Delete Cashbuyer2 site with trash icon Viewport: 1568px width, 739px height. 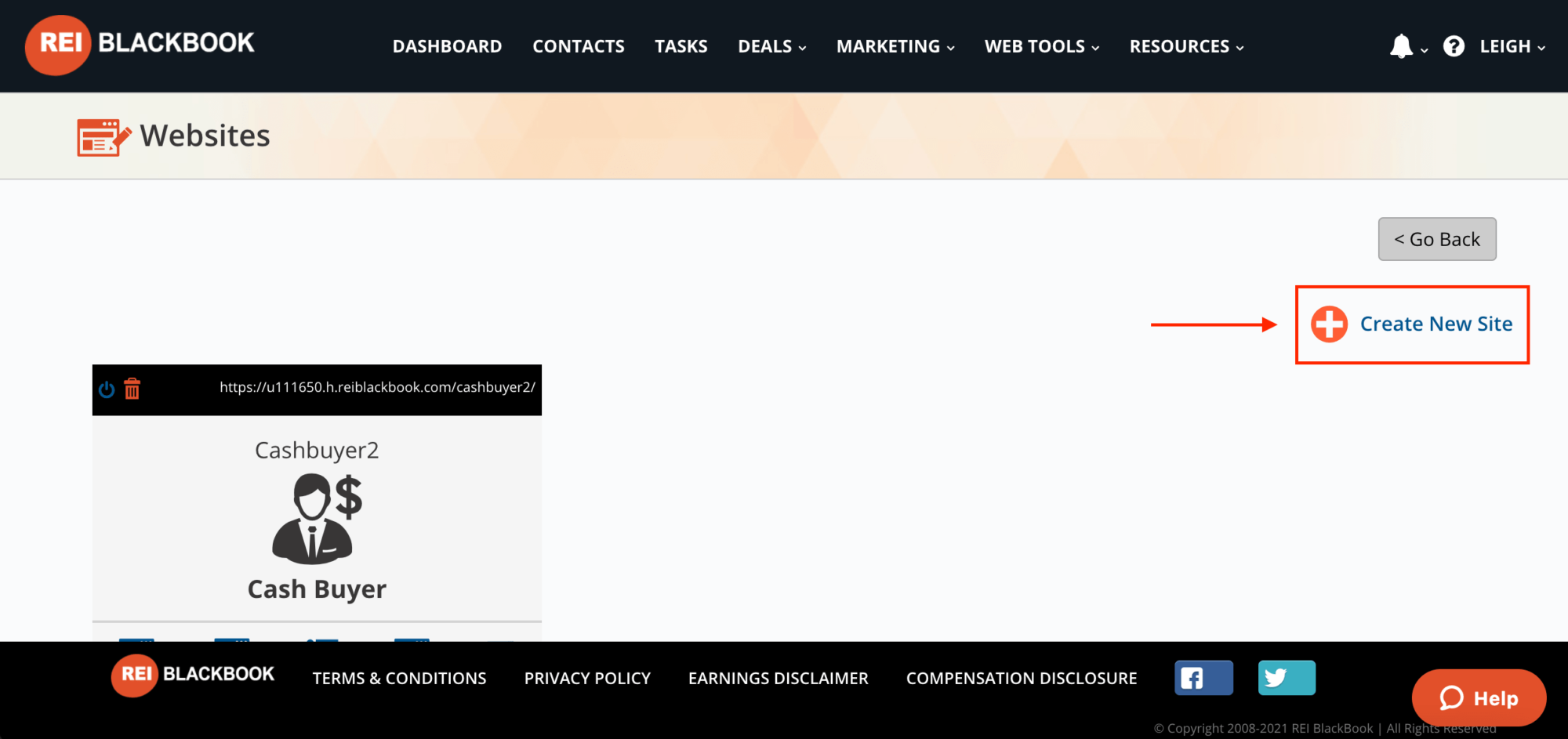click(132, 389)
